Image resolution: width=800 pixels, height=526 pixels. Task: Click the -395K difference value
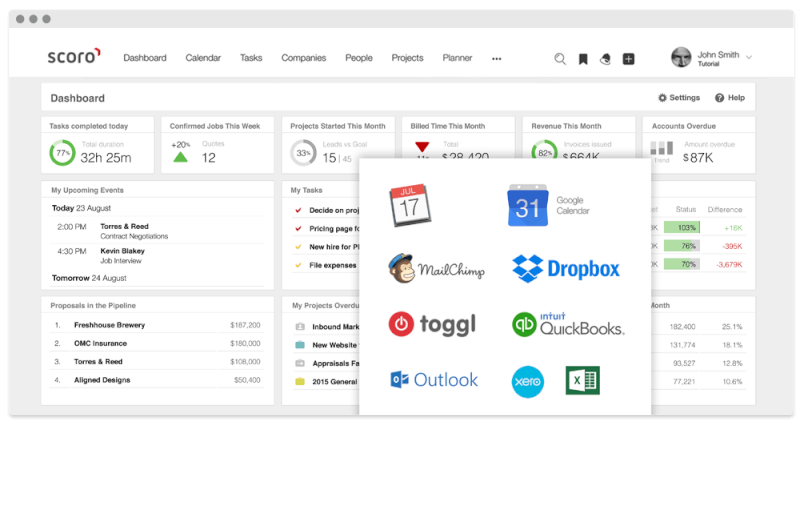point(732,246)
